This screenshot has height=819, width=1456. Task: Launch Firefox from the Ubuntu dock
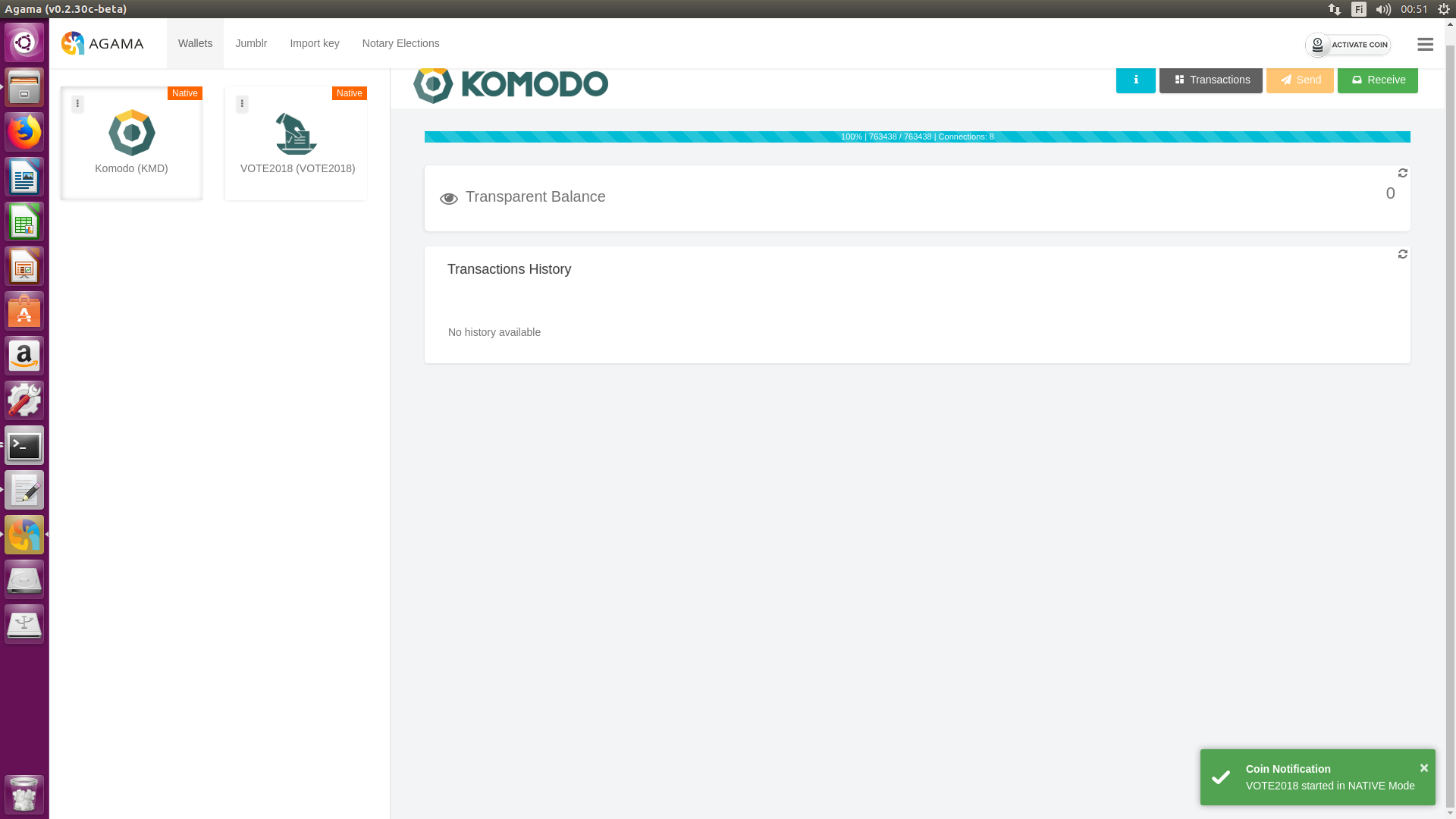[24, 133]
